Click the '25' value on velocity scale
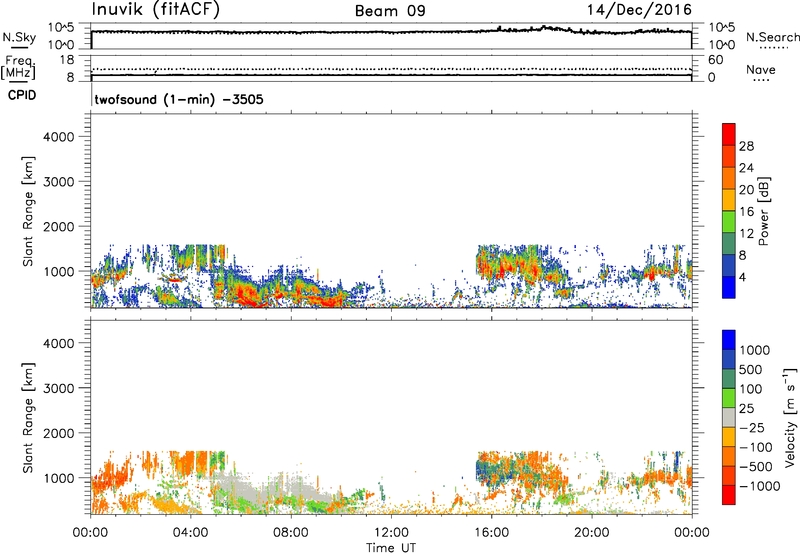800x554 pixels. pyautogui.click(x=747, y=409)
